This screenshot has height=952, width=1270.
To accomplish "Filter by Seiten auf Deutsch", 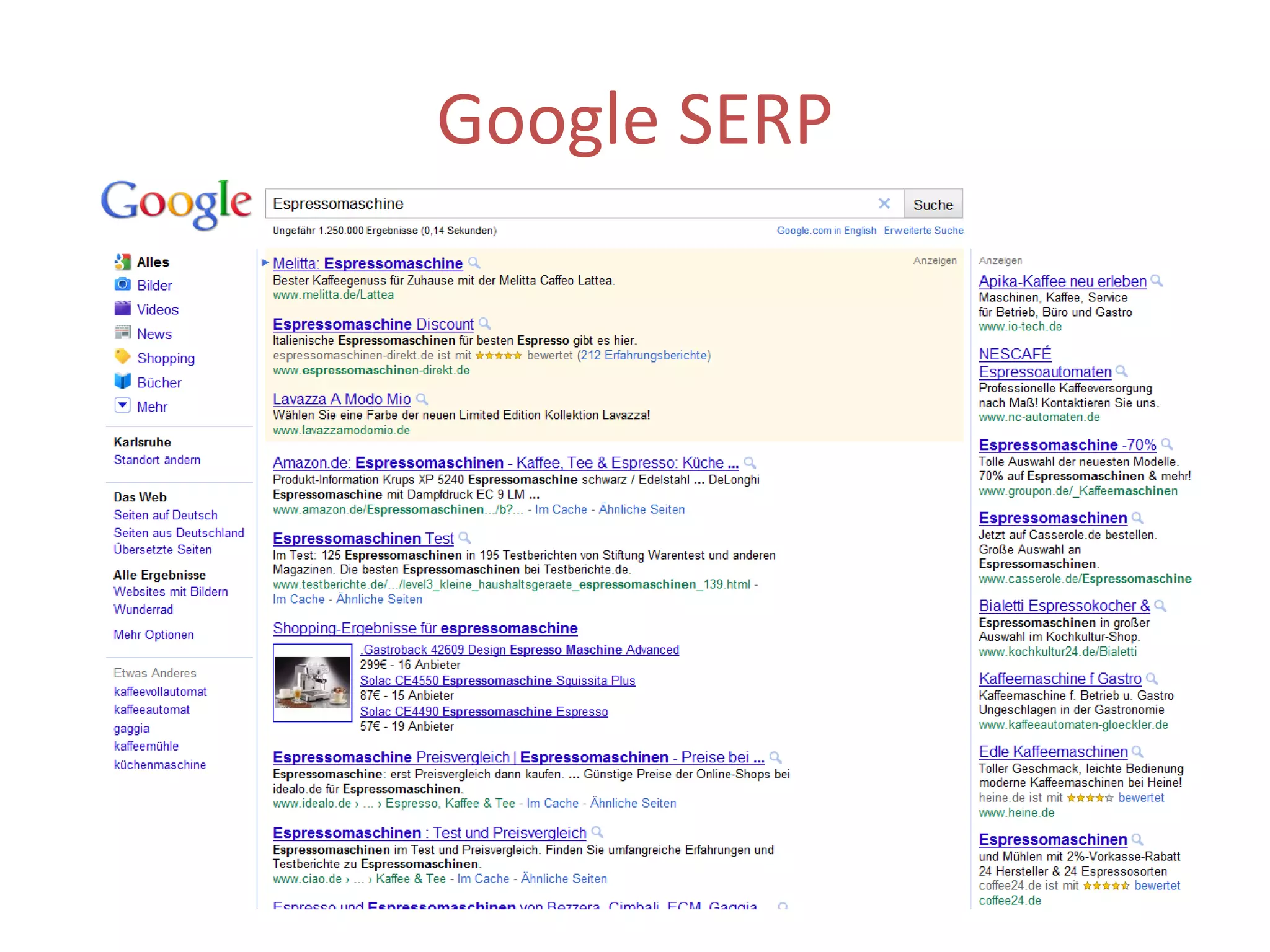I will tap(166, 514).
